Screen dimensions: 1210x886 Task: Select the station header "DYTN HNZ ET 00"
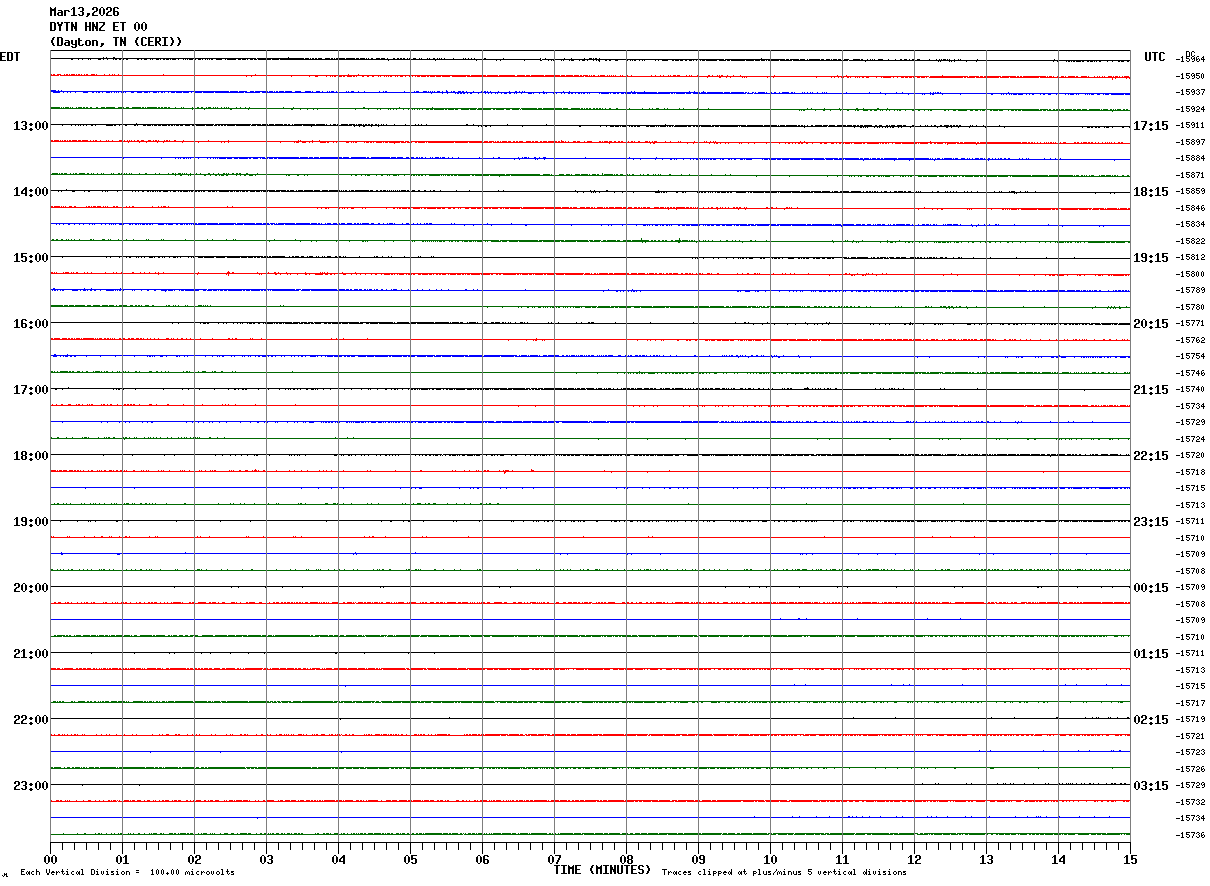click(98, 27)
